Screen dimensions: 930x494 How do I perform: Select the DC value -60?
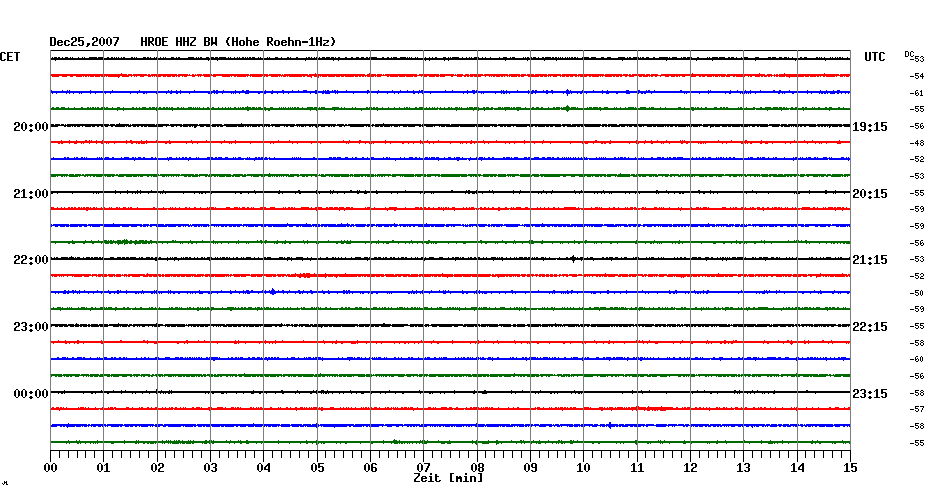coord(917,359)
